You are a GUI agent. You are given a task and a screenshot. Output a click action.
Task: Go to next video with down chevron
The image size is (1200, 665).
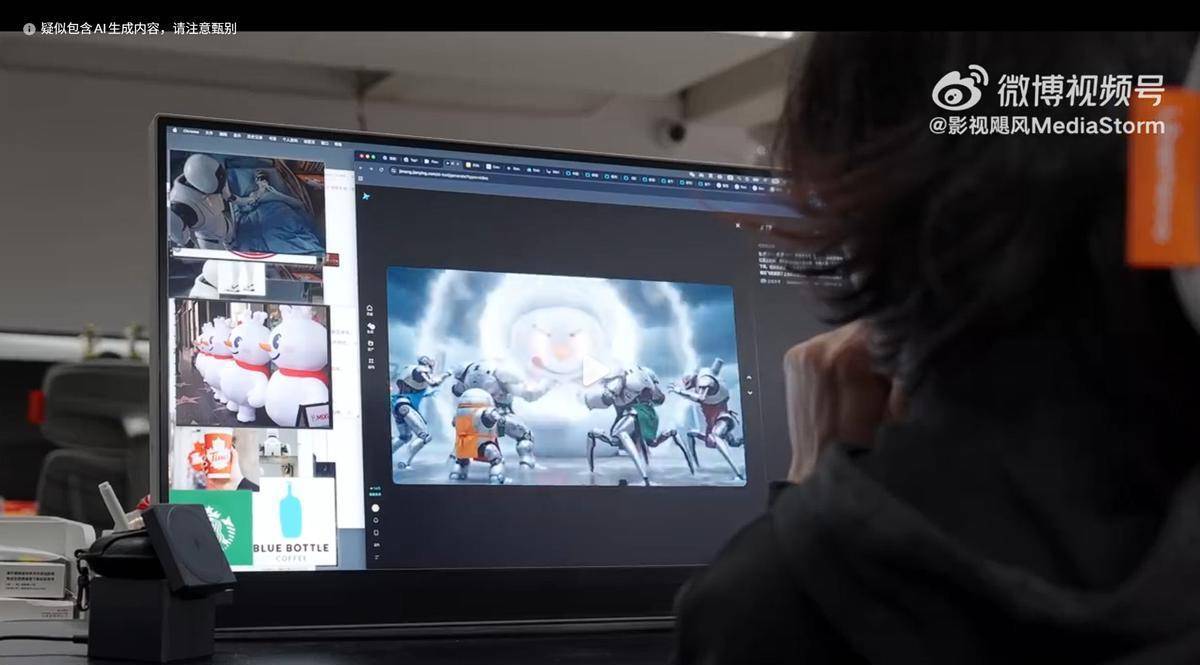coord(749,394)
